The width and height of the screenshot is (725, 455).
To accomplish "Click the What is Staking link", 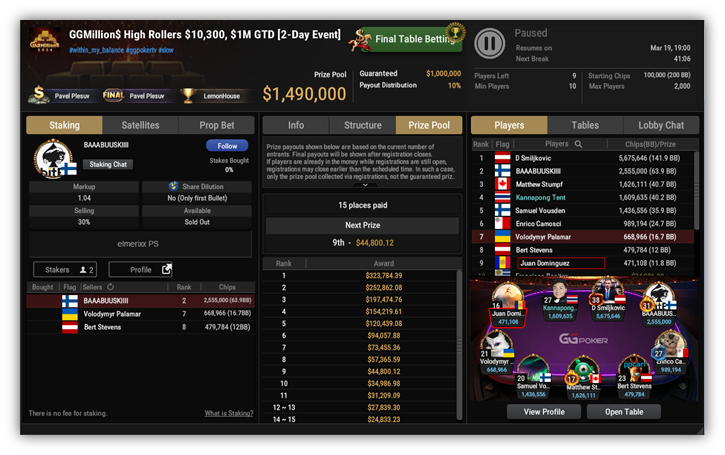I will pos(229,413).
